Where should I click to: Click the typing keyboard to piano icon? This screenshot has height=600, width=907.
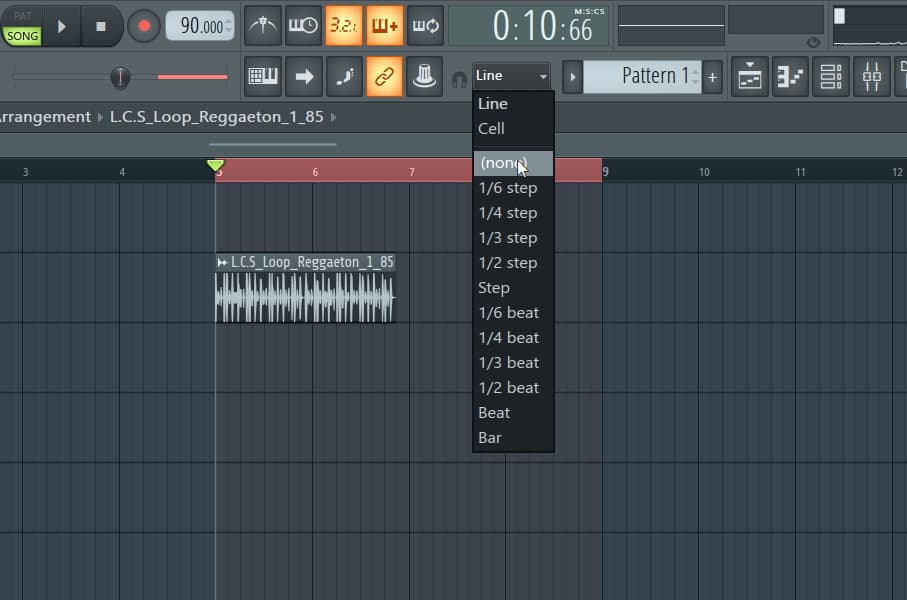[x=263, y=76]
